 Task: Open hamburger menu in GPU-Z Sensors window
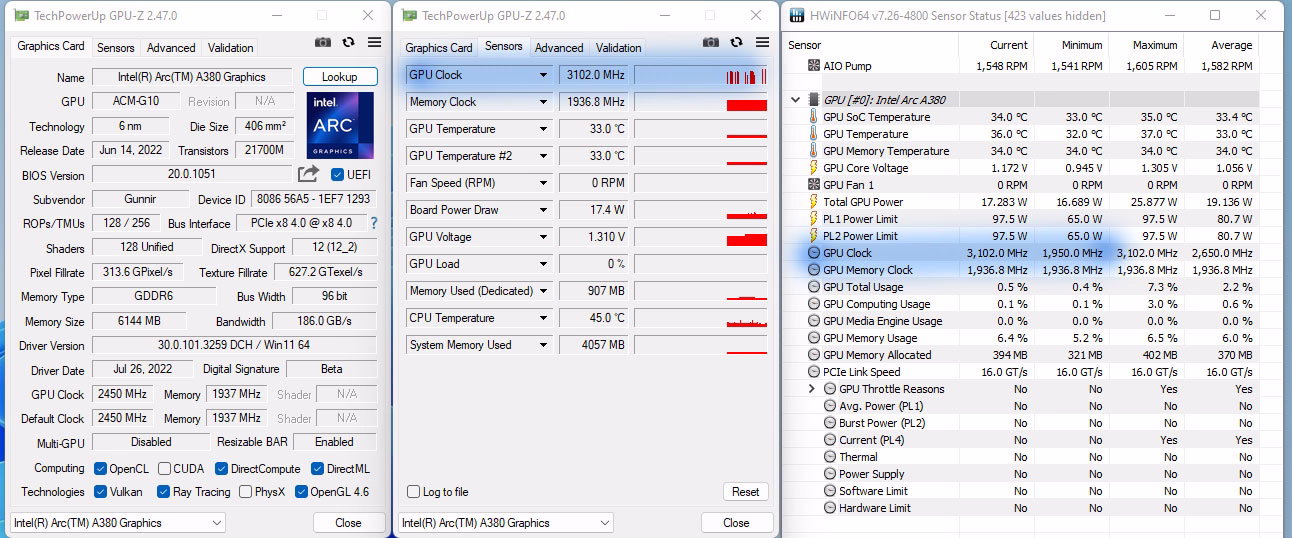[x=762, y=42]
